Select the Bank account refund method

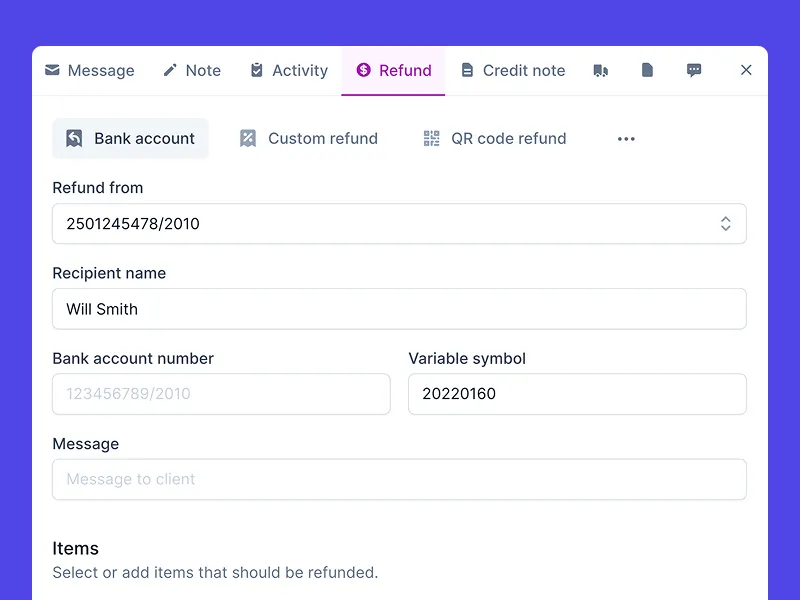pos(130,138)
